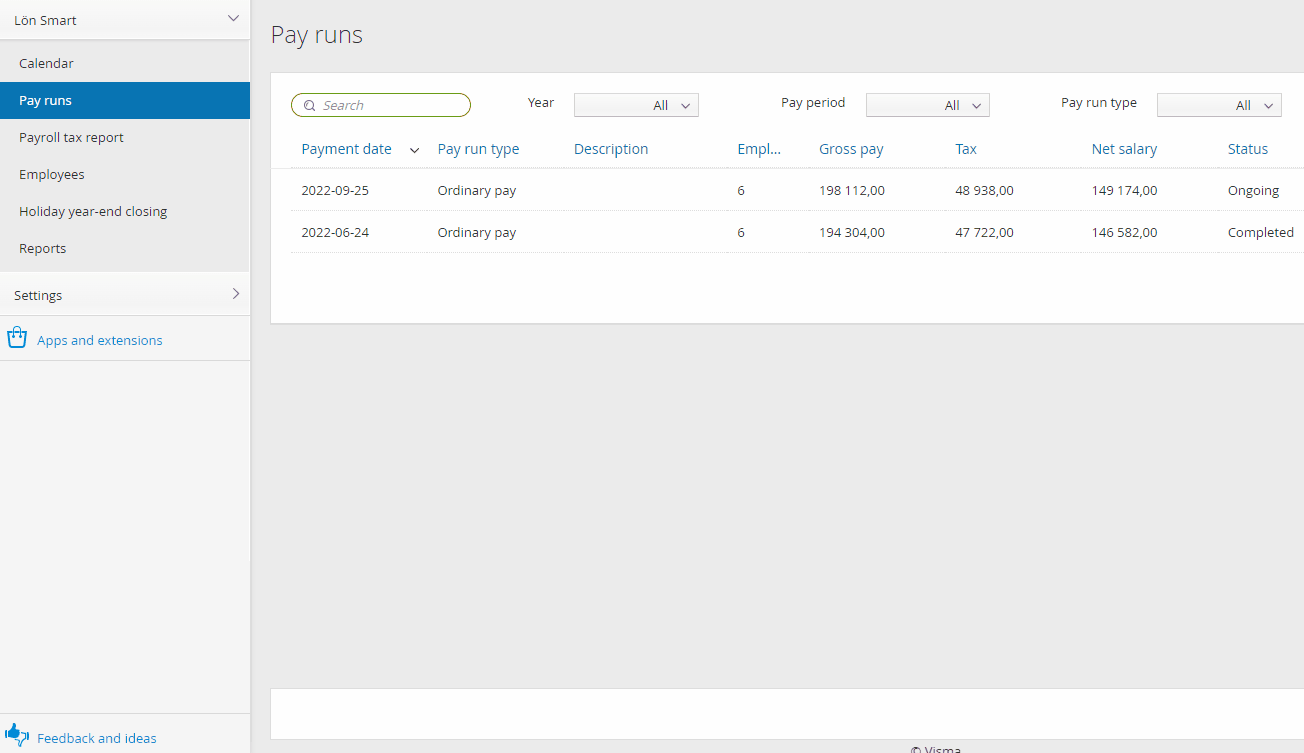Image resolution: width=1304 pixels, height=753 pixels.
Task: Open the Year filter dropdown
Action: click(x=636, y=105)
